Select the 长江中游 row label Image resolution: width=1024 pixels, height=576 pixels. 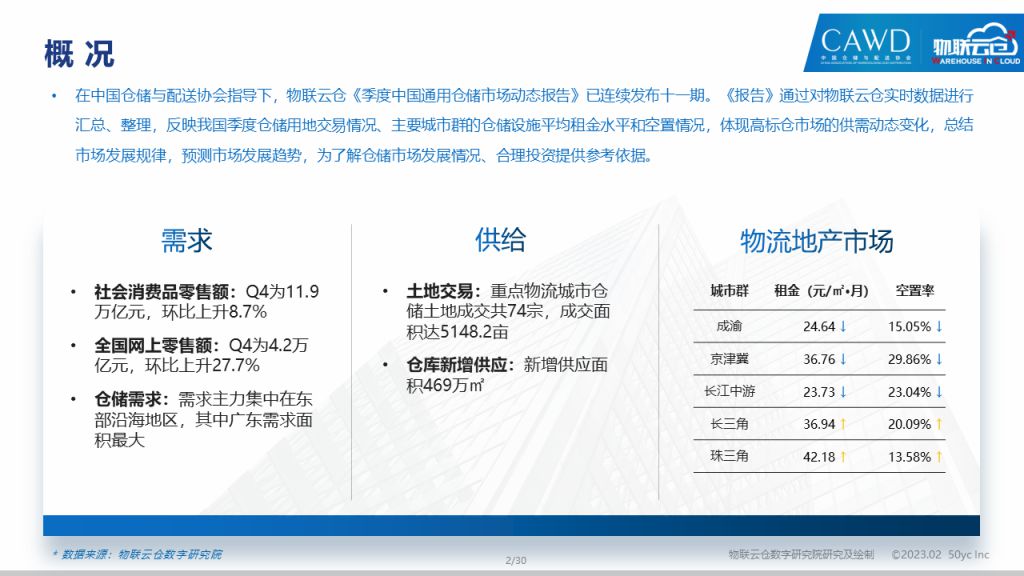point(729,391)
